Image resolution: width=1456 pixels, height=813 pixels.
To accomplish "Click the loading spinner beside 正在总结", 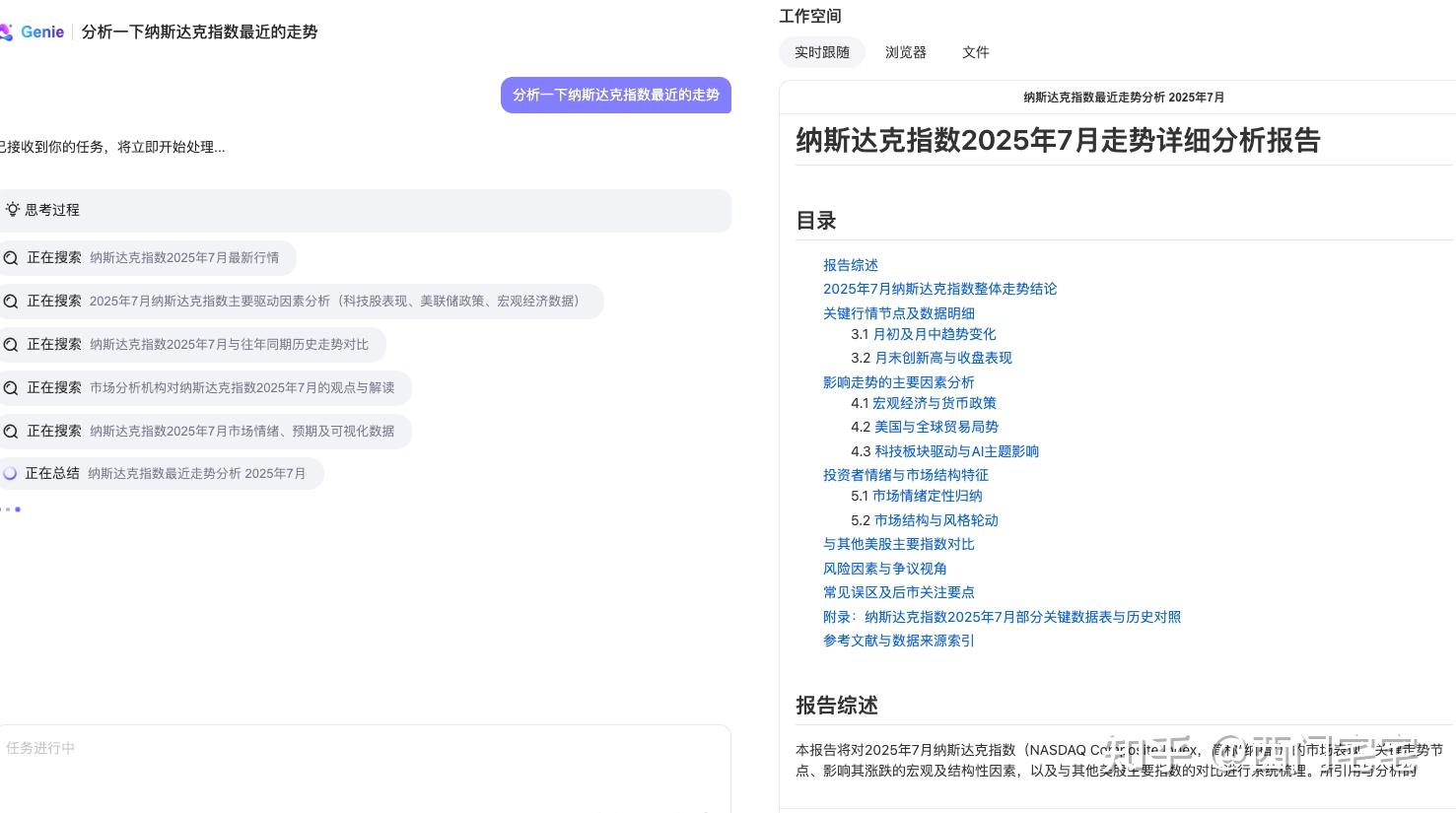I will tap(10, 473).
